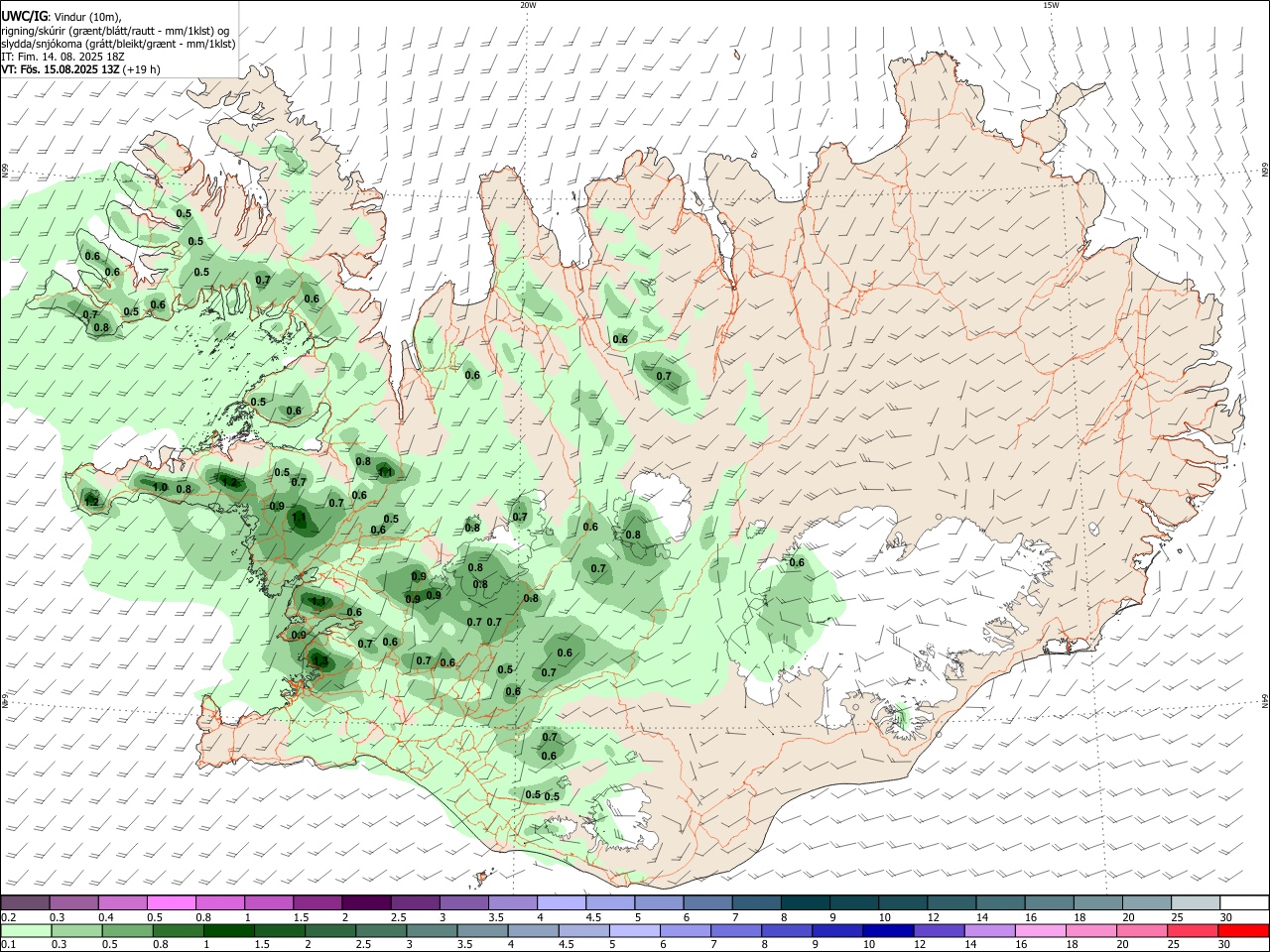Screen dimensions: 1270x952
Task: Click the '20W' longitude label
Action: (x=528, y=5)
